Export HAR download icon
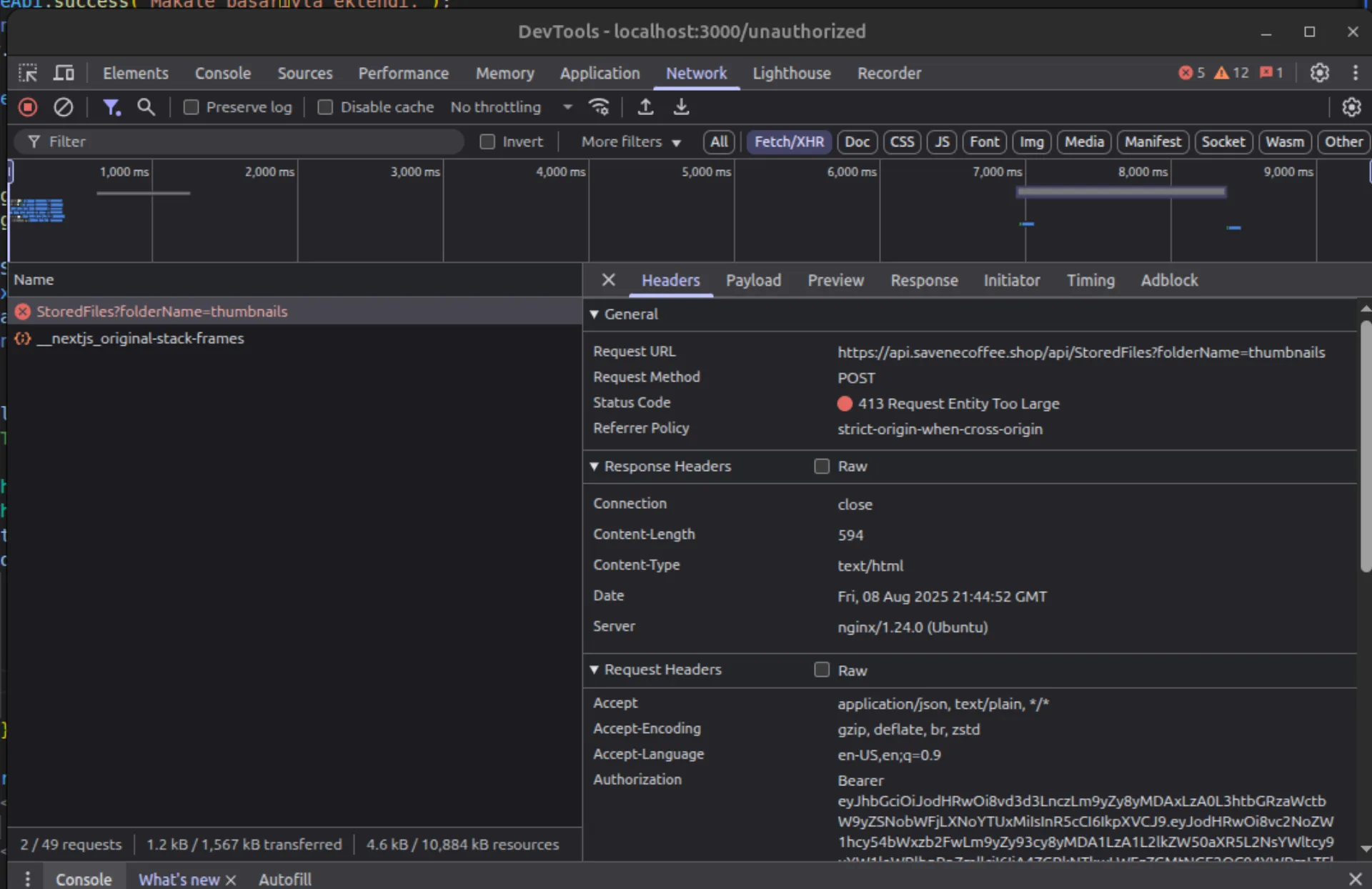 tap(681, 107)
